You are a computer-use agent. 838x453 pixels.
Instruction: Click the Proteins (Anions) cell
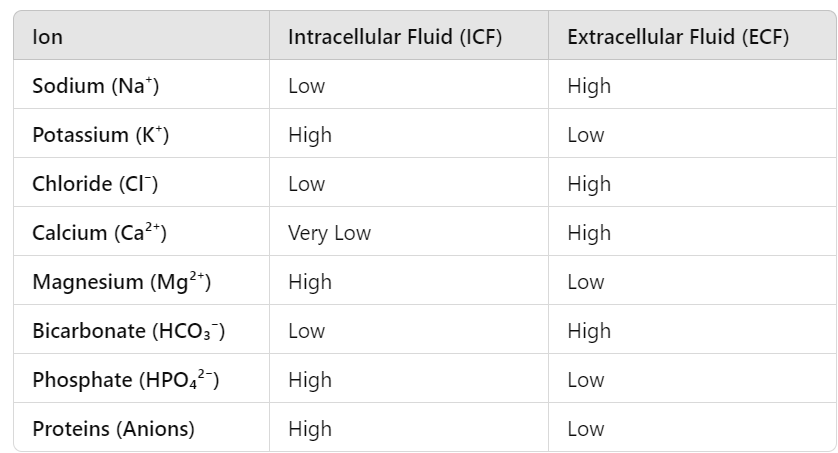pyautogui.click(x=113, y=429)
